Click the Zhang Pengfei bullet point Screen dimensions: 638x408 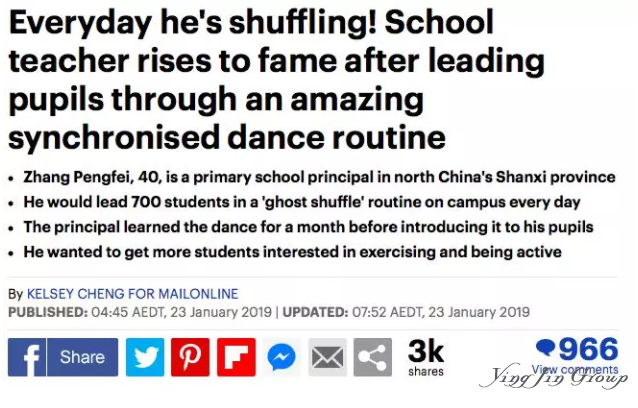pyautogui.click(x=319, y=177)
